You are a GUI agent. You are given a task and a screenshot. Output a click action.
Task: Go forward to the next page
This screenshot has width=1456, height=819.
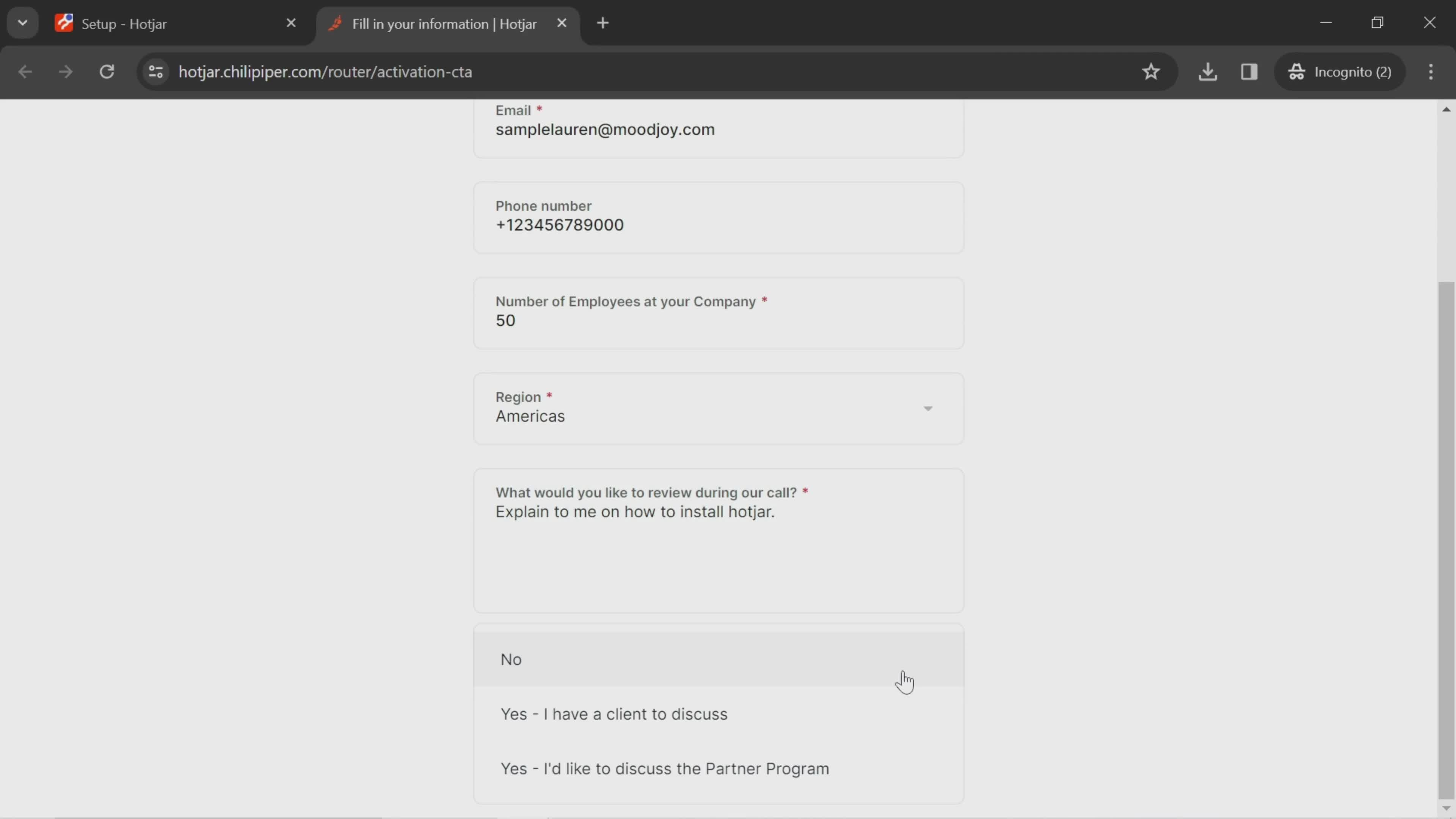(66, 72)
